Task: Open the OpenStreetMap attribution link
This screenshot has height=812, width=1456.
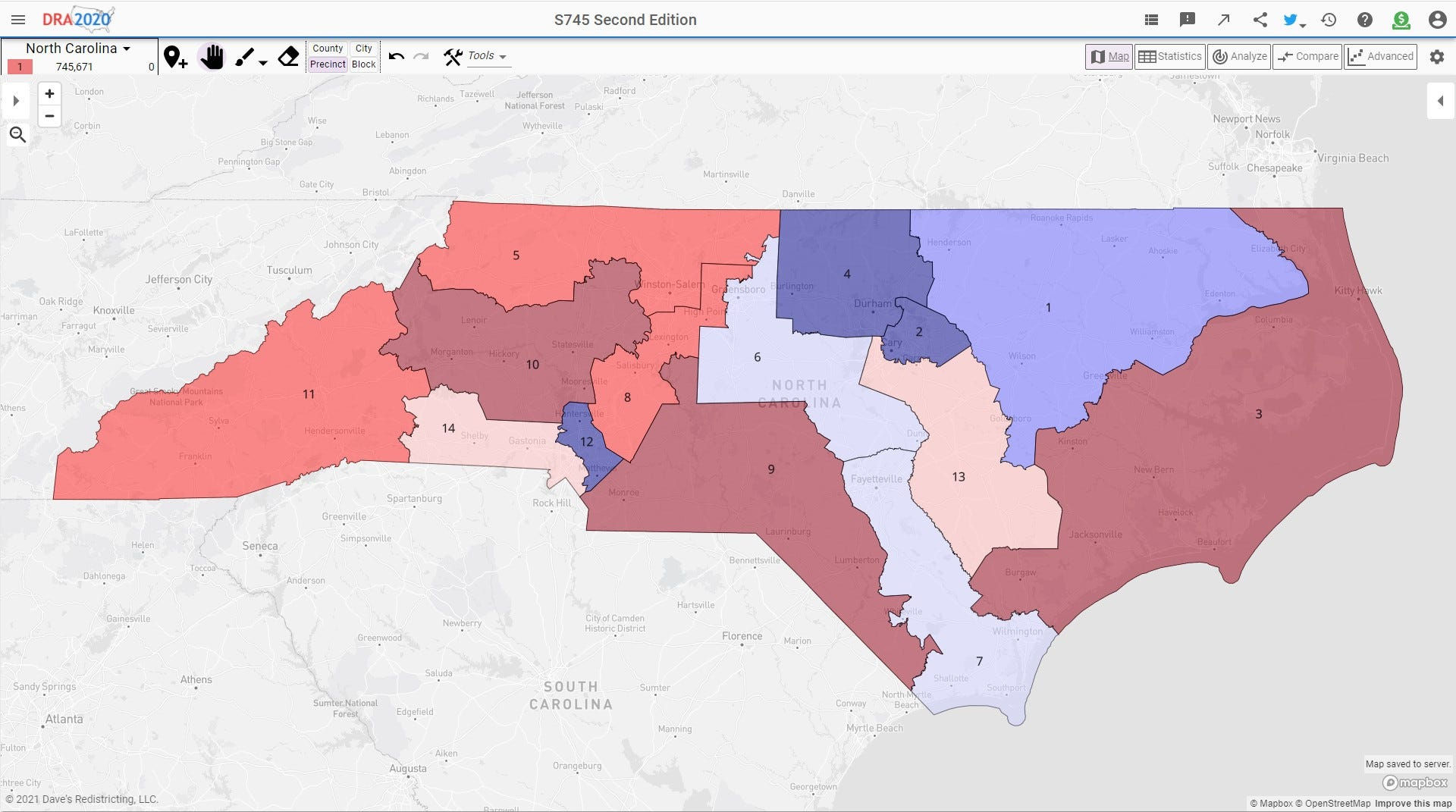Action: [x=1332, y=804]
